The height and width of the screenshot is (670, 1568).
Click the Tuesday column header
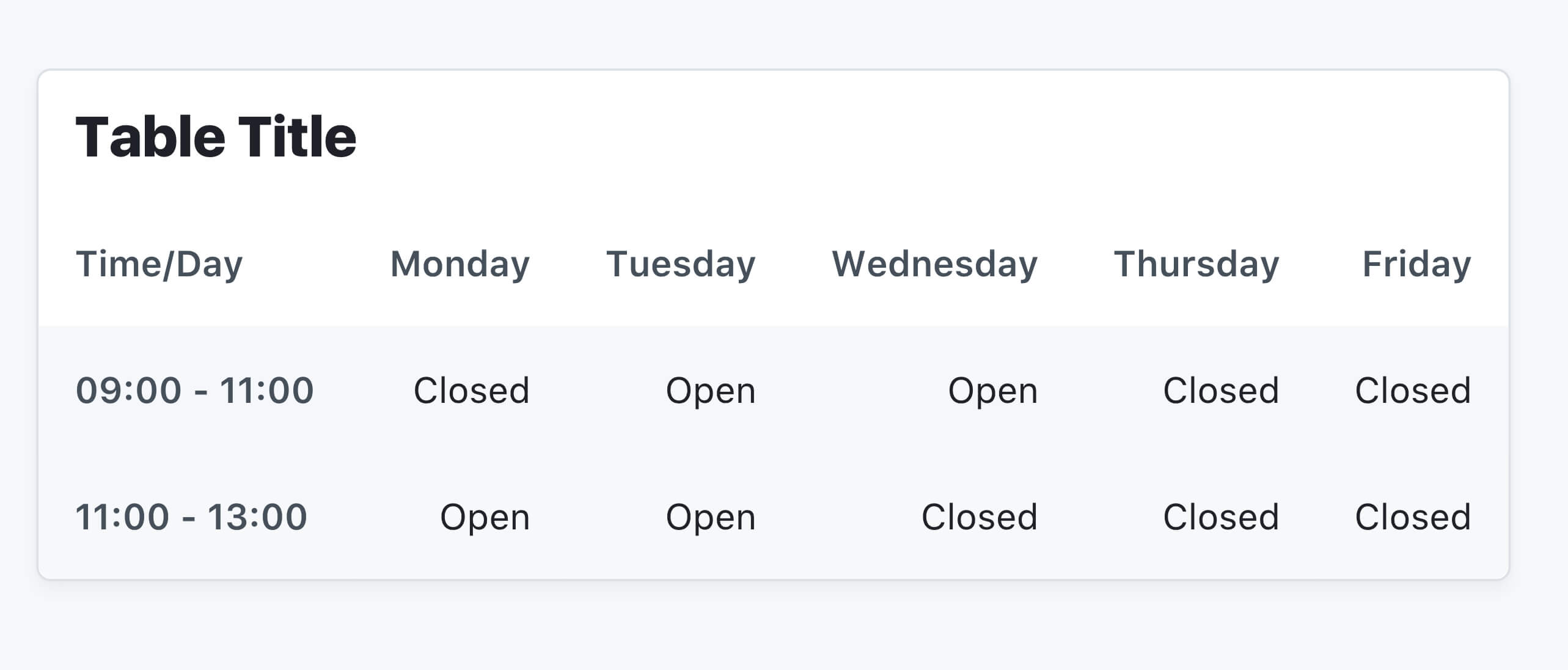(x=681, y=264)
